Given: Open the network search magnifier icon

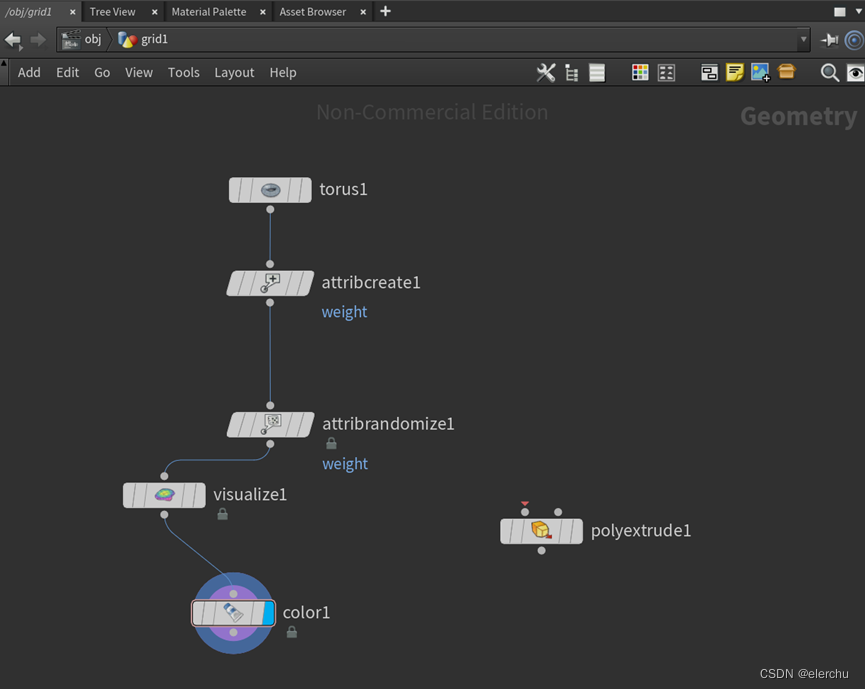Looking at the screenshot, I should [829, 72].
